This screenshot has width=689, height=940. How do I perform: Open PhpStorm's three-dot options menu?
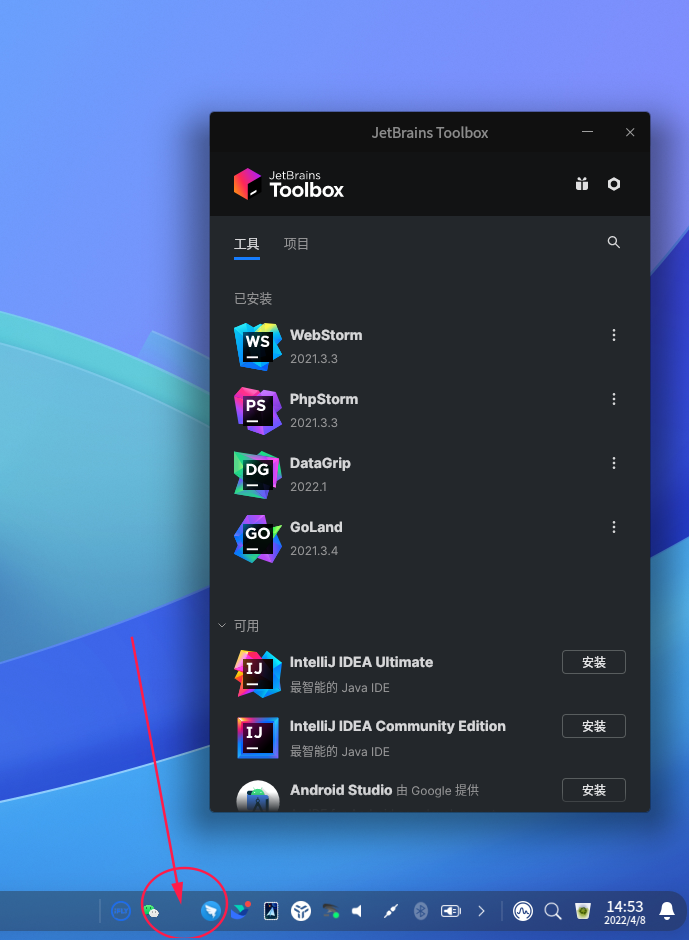[x=613, y=399]
